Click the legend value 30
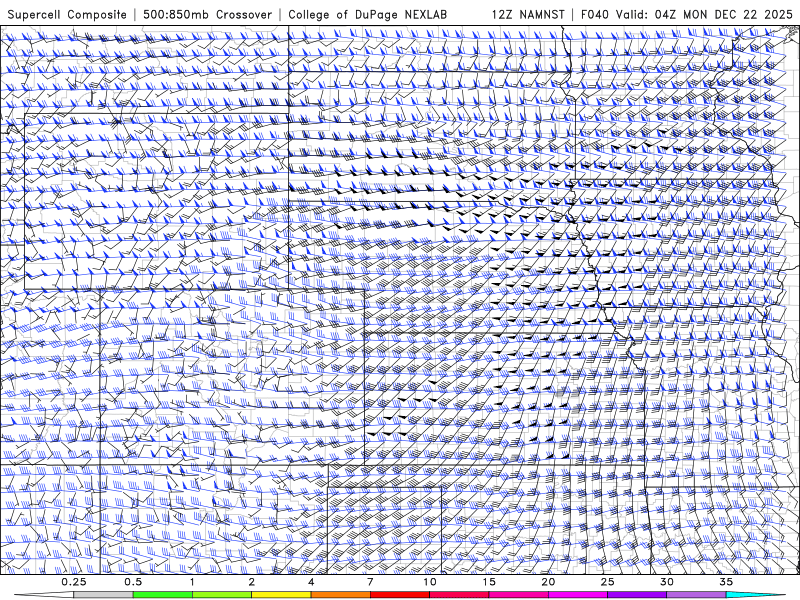Image resolution: width=800 pixels, height=600 pixels. pyautogui.click(x=666, y=582)
